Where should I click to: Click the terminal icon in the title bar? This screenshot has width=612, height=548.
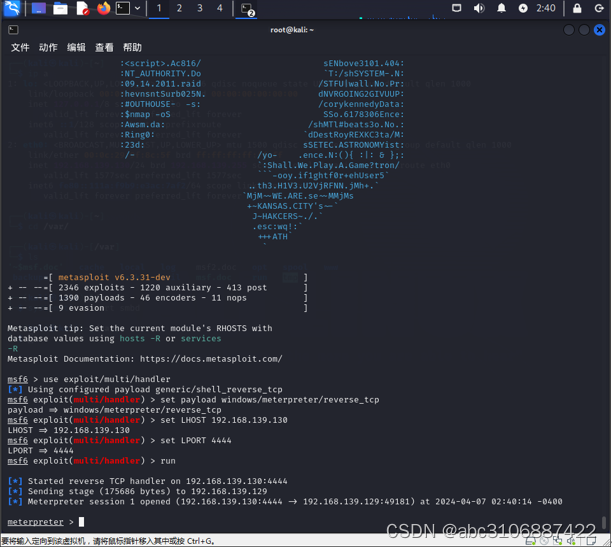point(13,30)
